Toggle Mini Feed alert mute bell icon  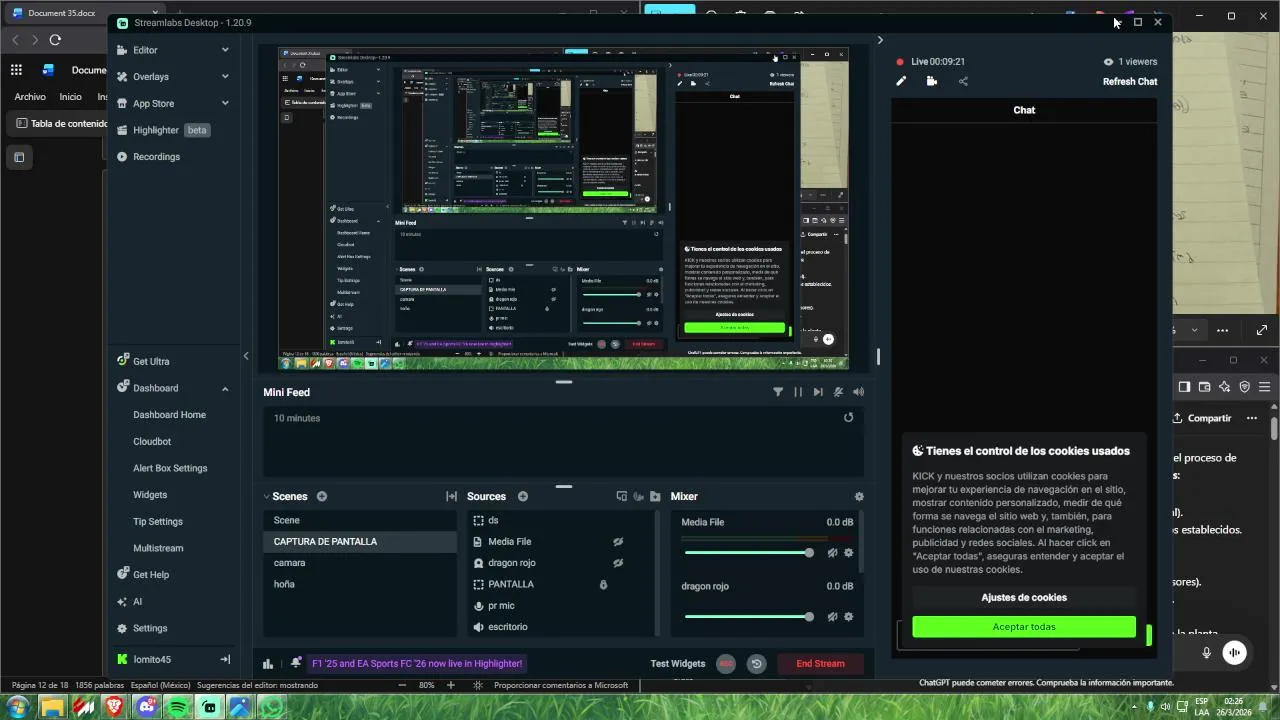[x=839, y=392]
